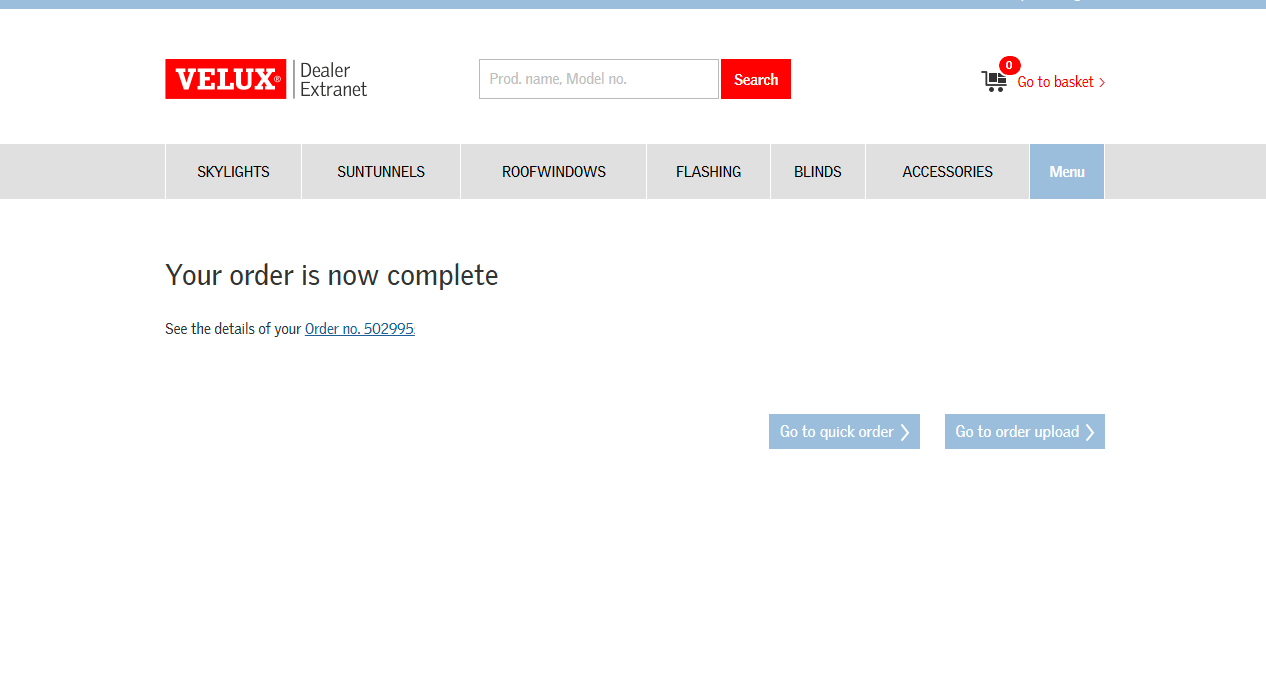Screen dimensions: 1266x699
Task: Click the shopping cart icon
Action: click(993, 82)
